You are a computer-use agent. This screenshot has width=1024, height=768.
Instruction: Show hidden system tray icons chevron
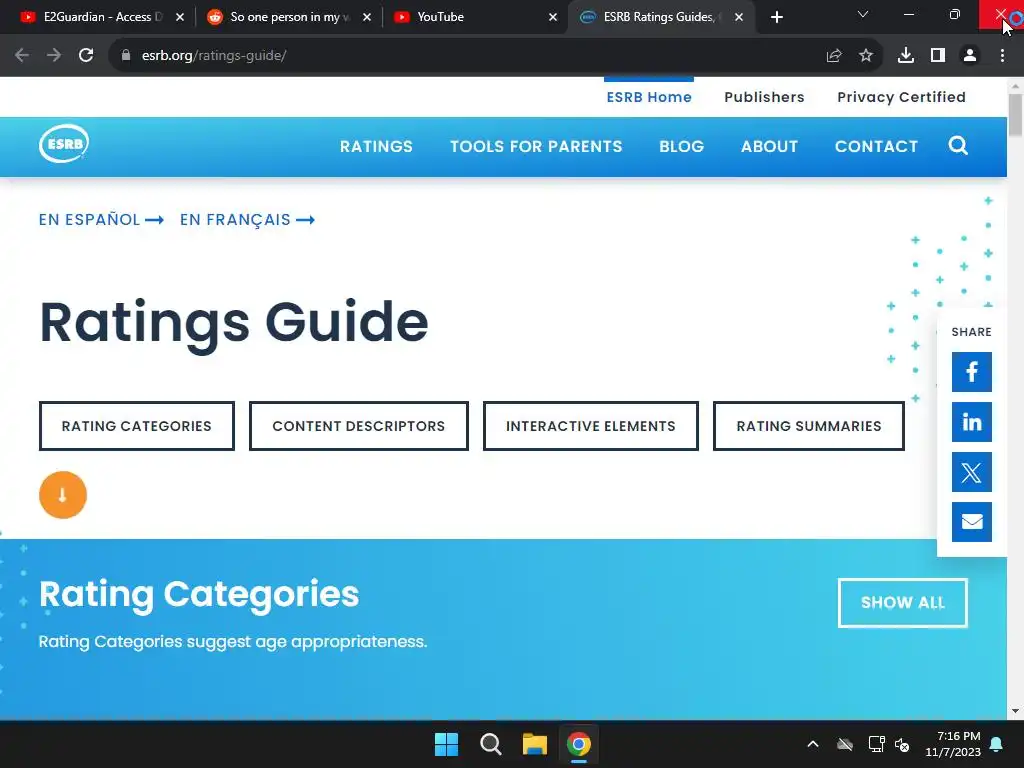point(813,744)
